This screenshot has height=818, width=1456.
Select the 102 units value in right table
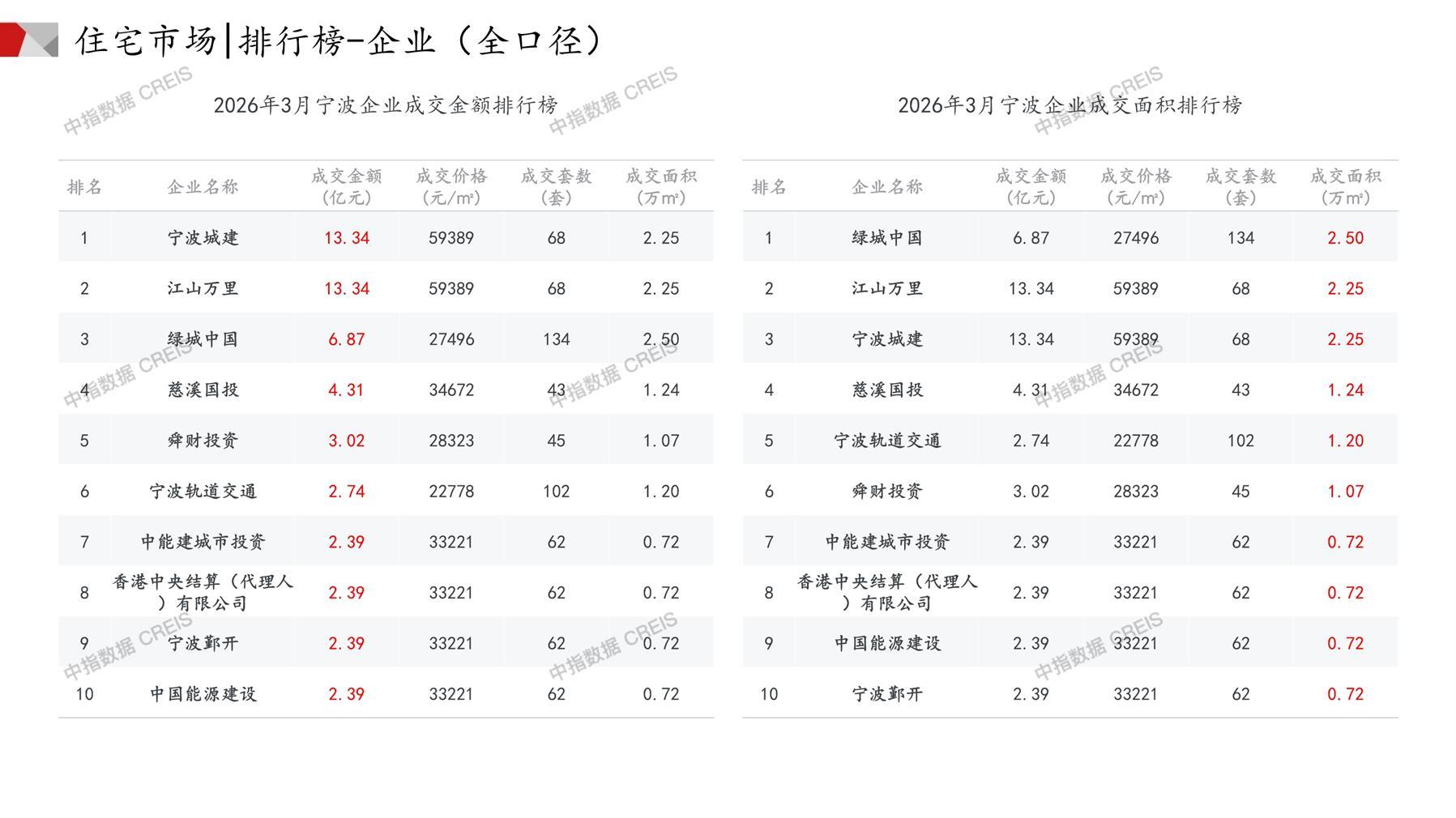(x=1240, y=441)
